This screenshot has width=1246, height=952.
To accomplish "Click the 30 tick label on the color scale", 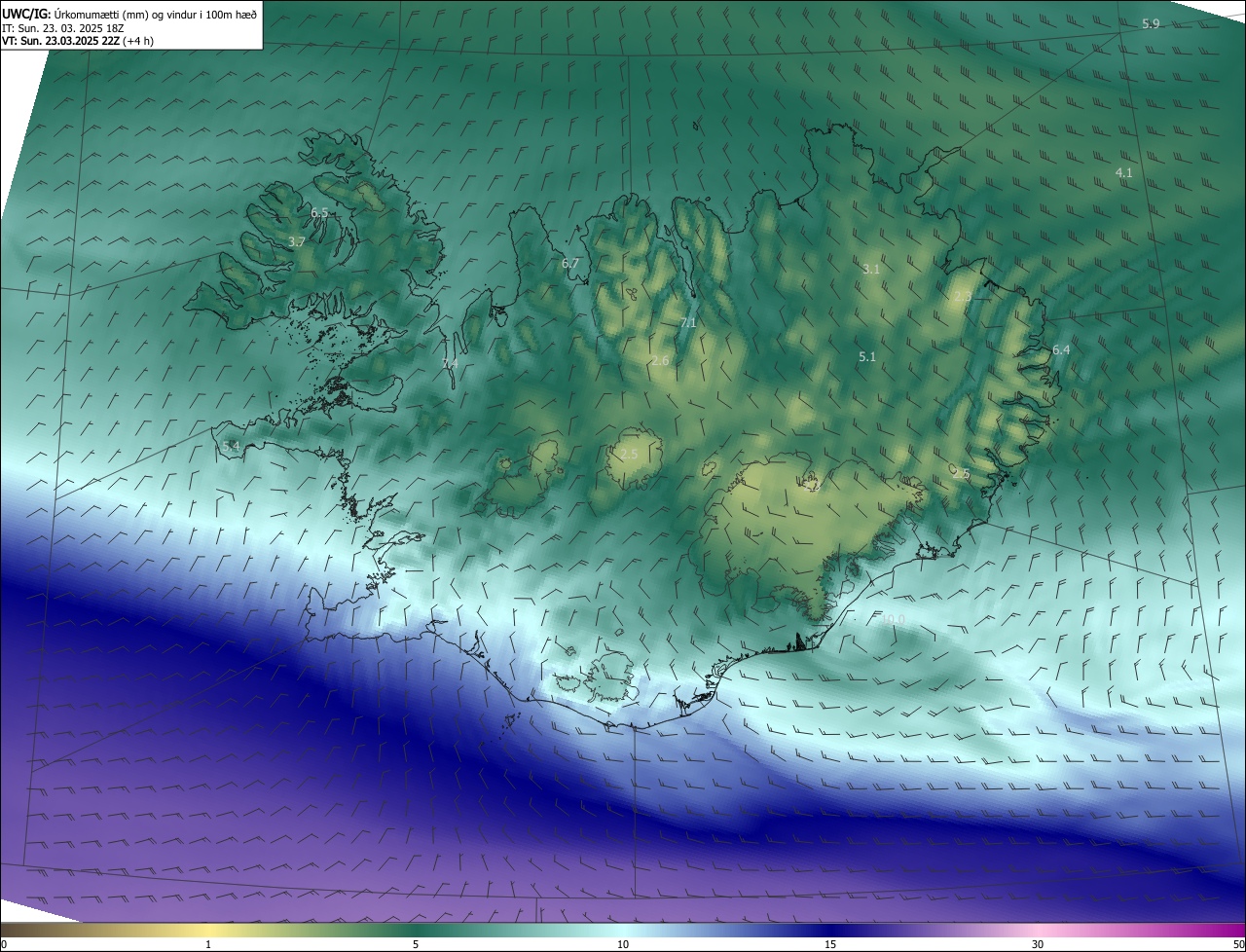I will [1038, 944].
